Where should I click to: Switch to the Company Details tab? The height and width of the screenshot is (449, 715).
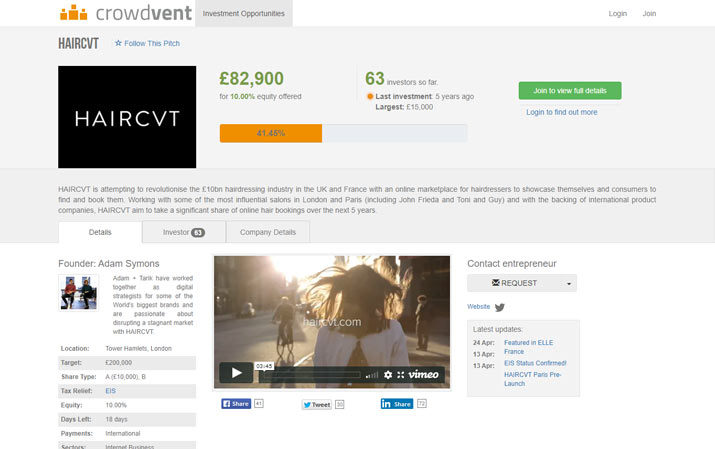268,232
